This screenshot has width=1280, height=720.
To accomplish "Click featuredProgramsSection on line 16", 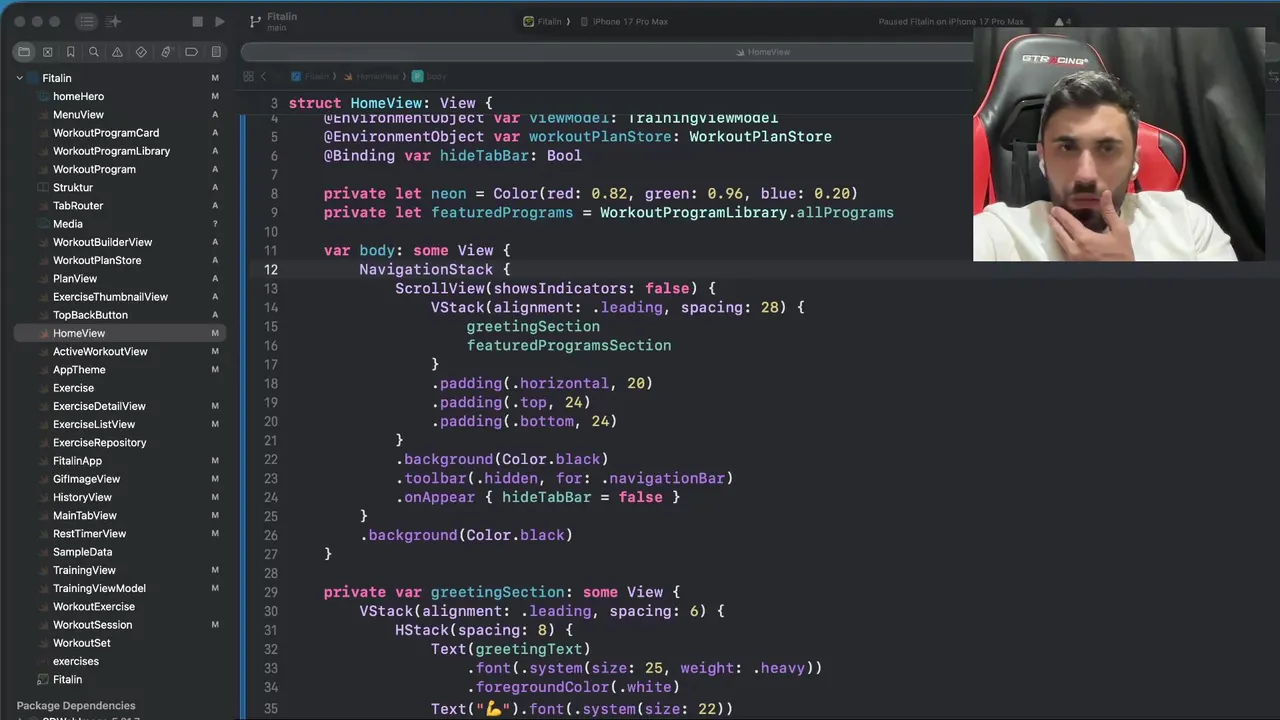I will pyautogui.click(x=569, y=345).
